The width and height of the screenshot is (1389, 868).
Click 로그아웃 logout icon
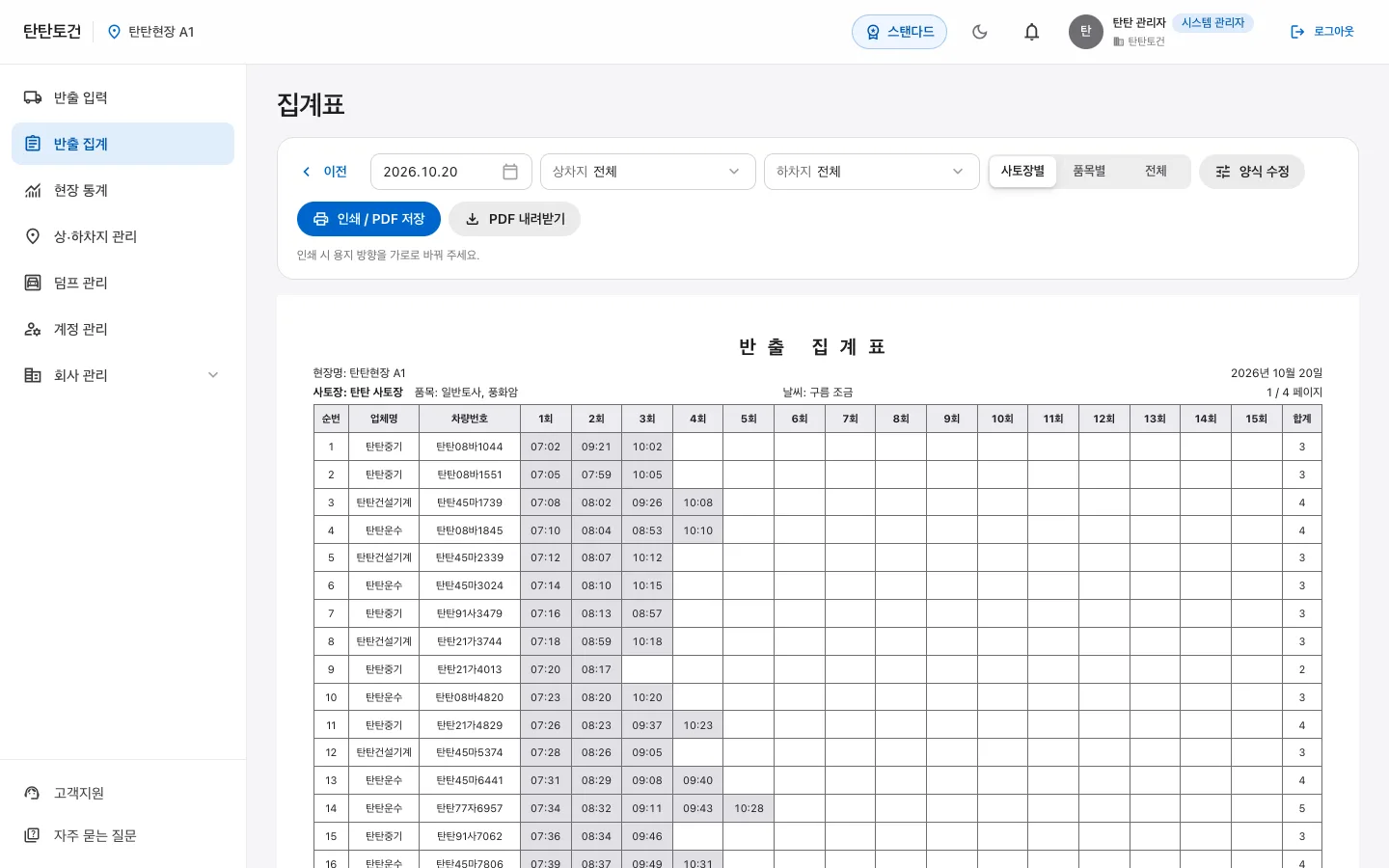[1297, 32]
